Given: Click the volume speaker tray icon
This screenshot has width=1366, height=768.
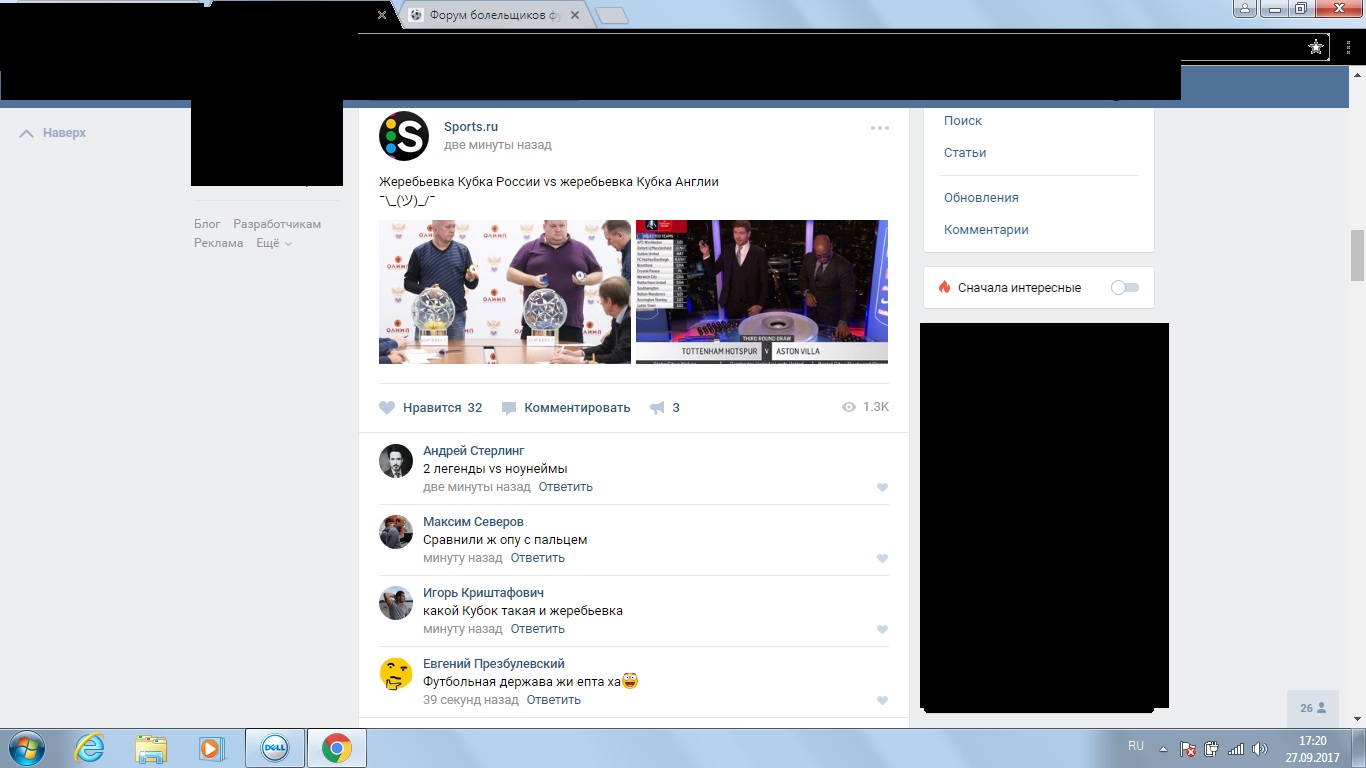Looking at the screenshot, I should click(x=1260, y=748).
